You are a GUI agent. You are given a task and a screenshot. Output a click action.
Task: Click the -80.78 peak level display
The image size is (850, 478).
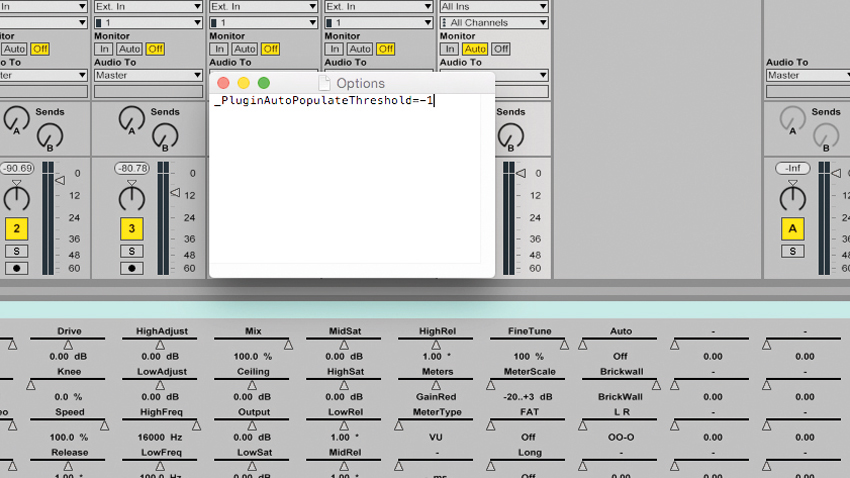132,169
